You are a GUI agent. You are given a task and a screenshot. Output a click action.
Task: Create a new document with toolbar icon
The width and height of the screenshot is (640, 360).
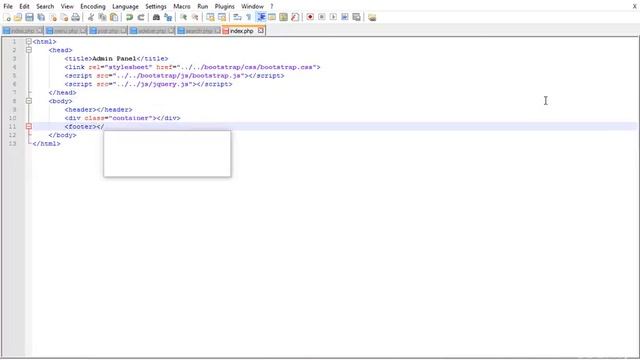point(7,17)
